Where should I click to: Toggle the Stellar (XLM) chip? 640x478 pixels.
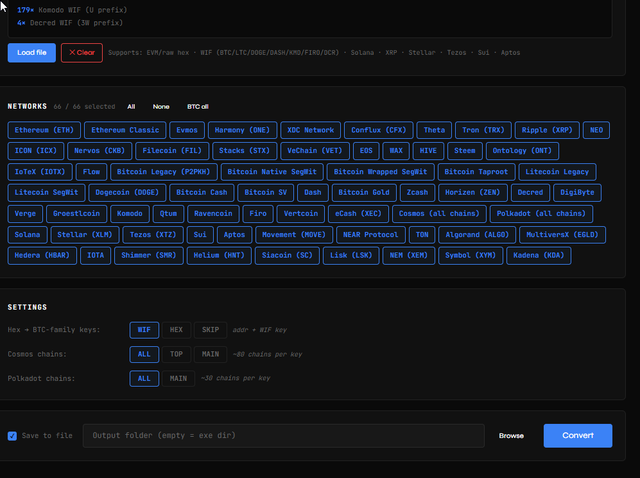(x=84, y=235)
